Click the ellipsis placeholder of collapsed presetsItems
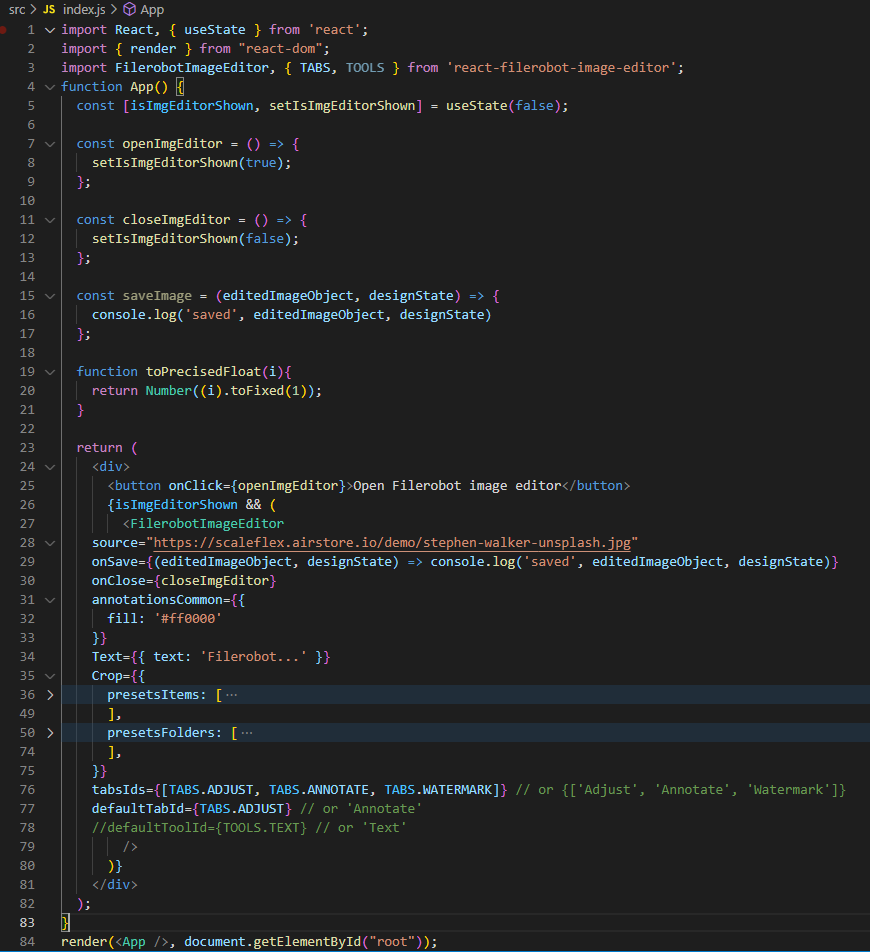 [x=233, y=694]
